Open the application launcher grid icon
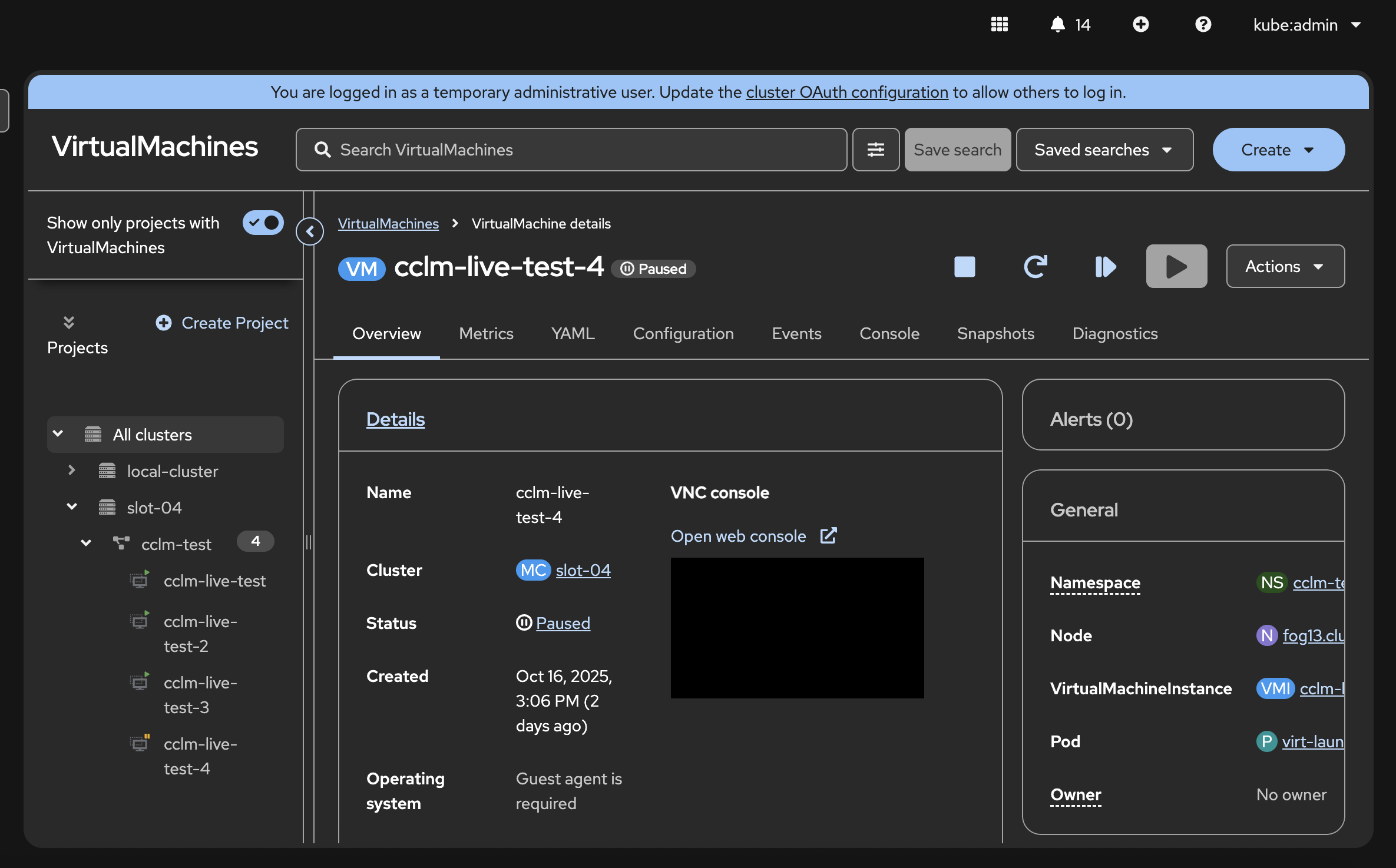 pos(999,24)
